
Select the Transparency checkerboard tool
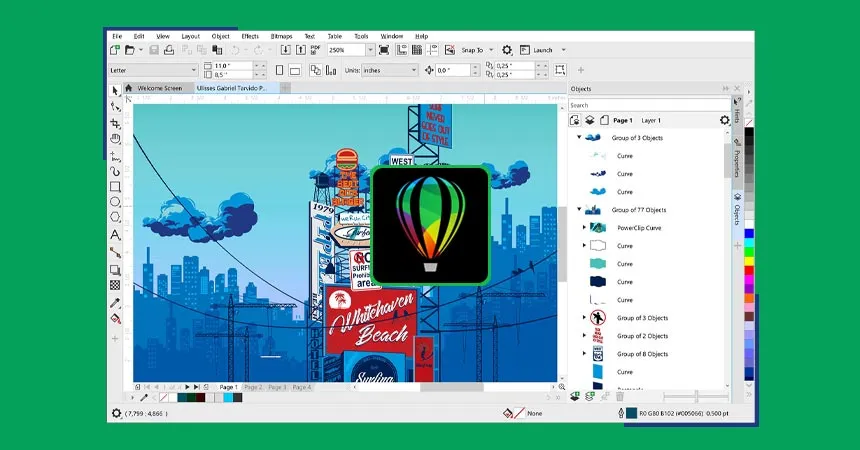click(115, 285)
